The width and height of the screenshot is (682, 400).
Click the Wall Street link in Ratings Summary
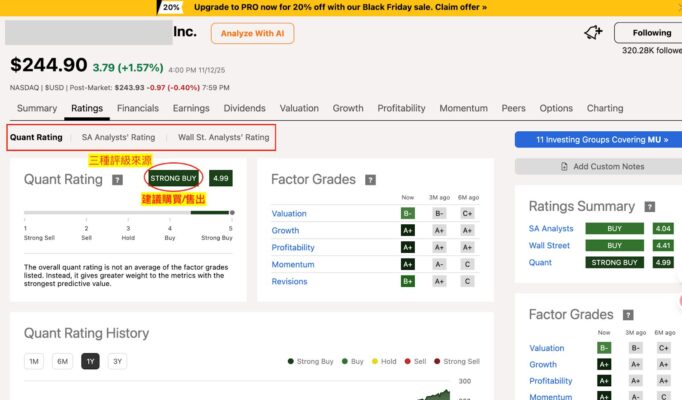[x=549, y=245]
